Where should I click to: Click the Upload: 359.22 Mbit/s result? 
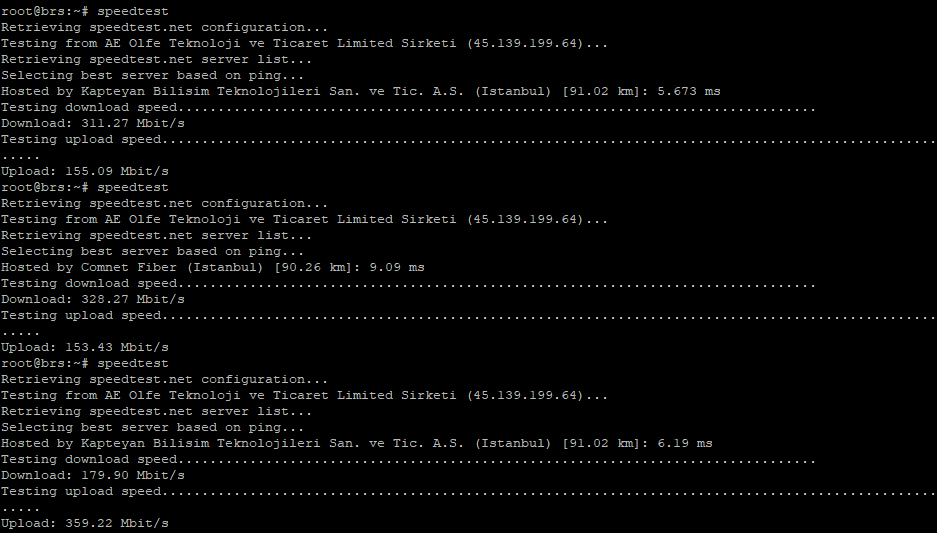(x=85, y=523)
